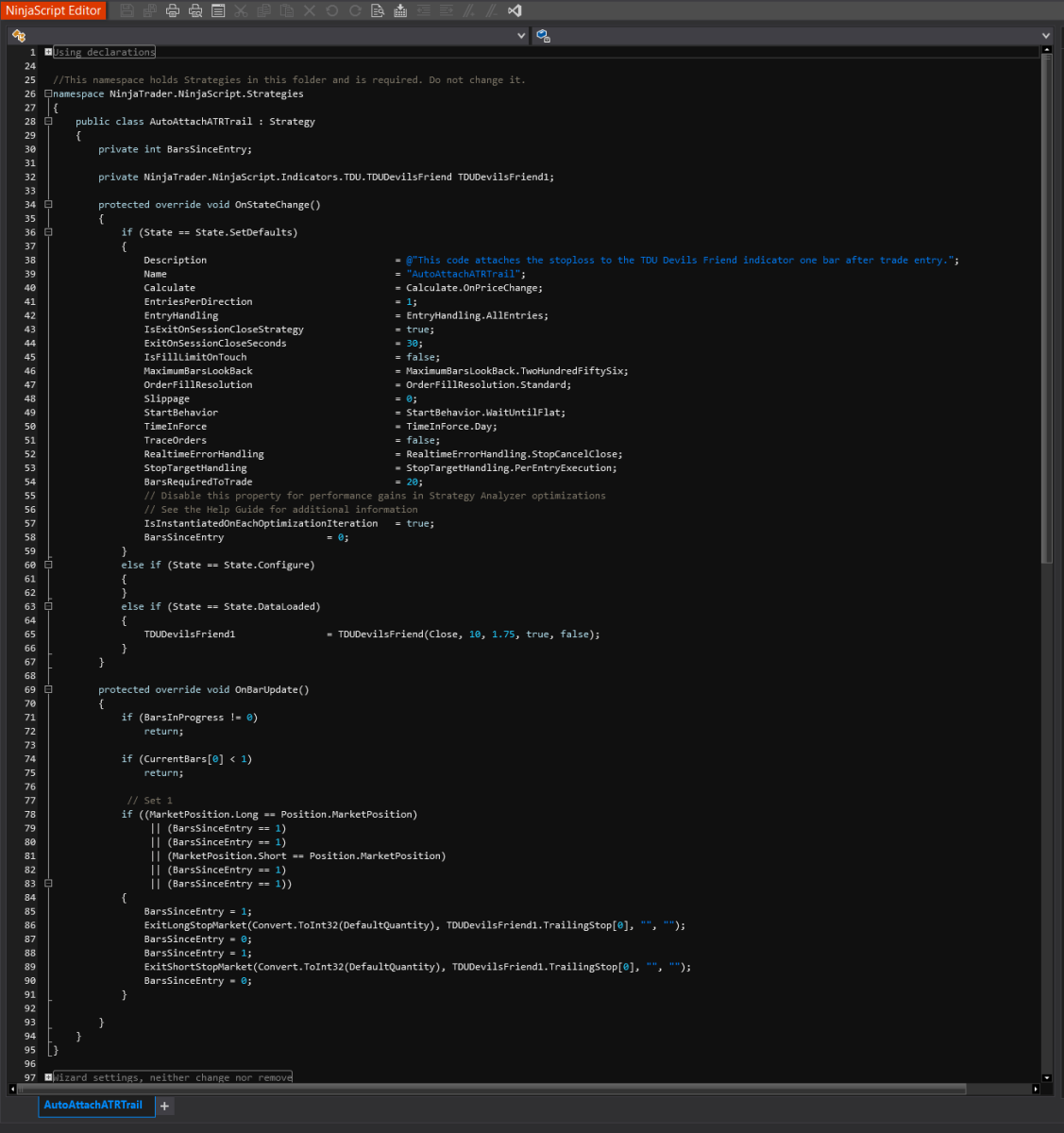This screenshot has height=1133, width=1064.
Task: Paste code from the clipboard
Action: click(x=289, y=10)
